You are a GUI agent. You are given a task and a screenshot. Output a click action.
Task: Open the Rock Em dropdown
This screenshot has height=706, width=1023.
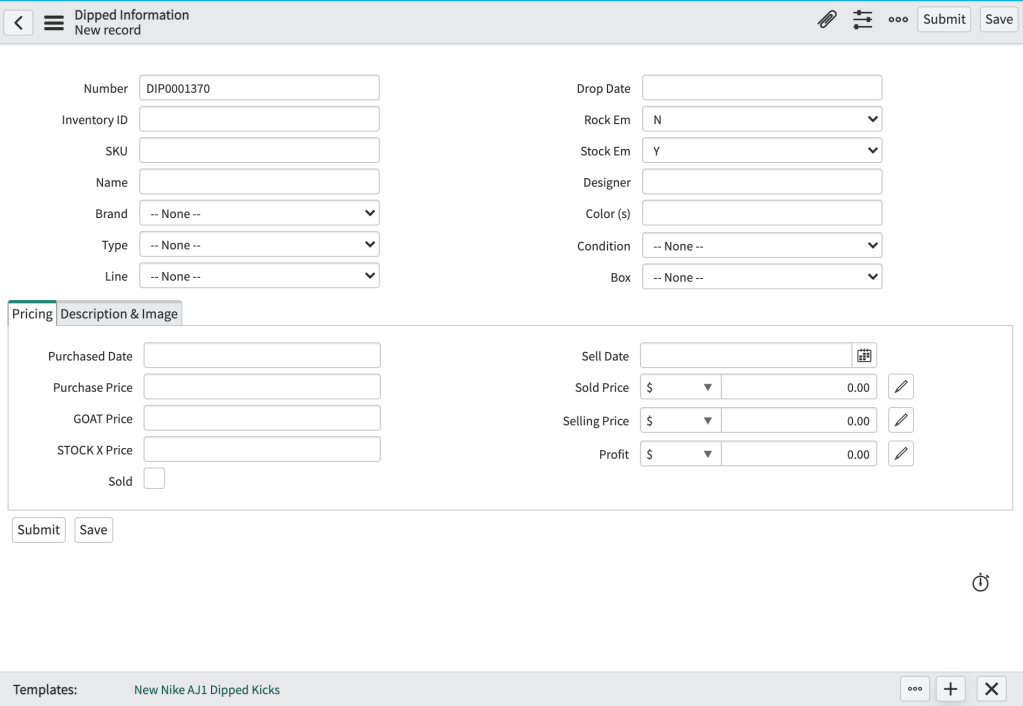click(x=762, y=120)
